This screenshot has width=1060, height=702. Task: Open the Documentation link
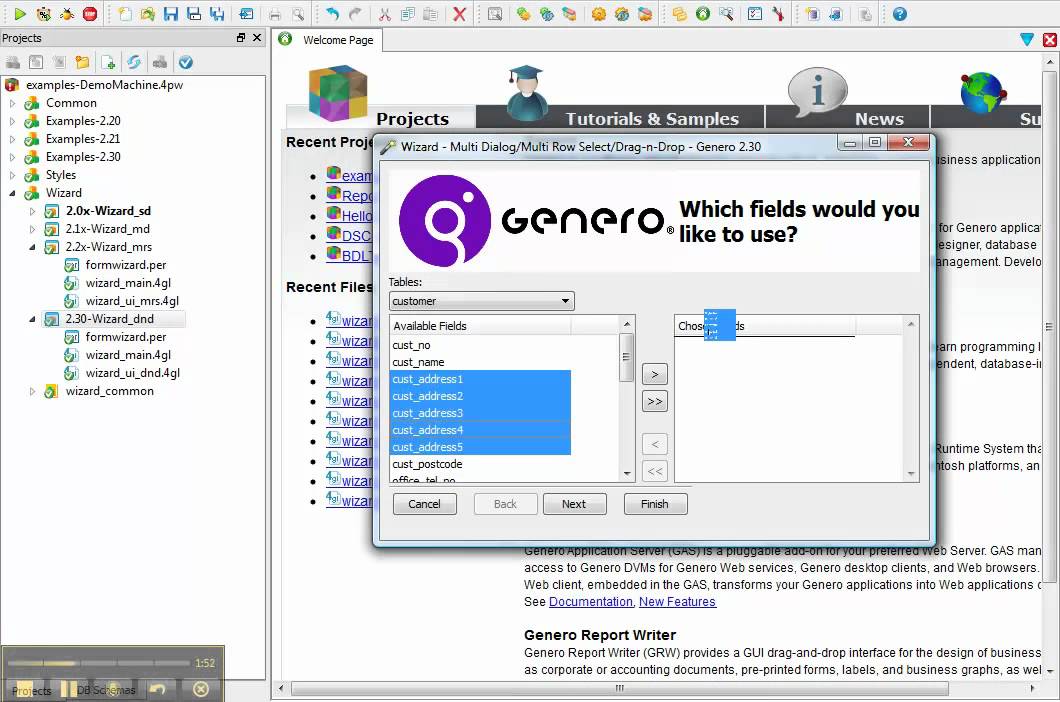click(x=591, y=601)
